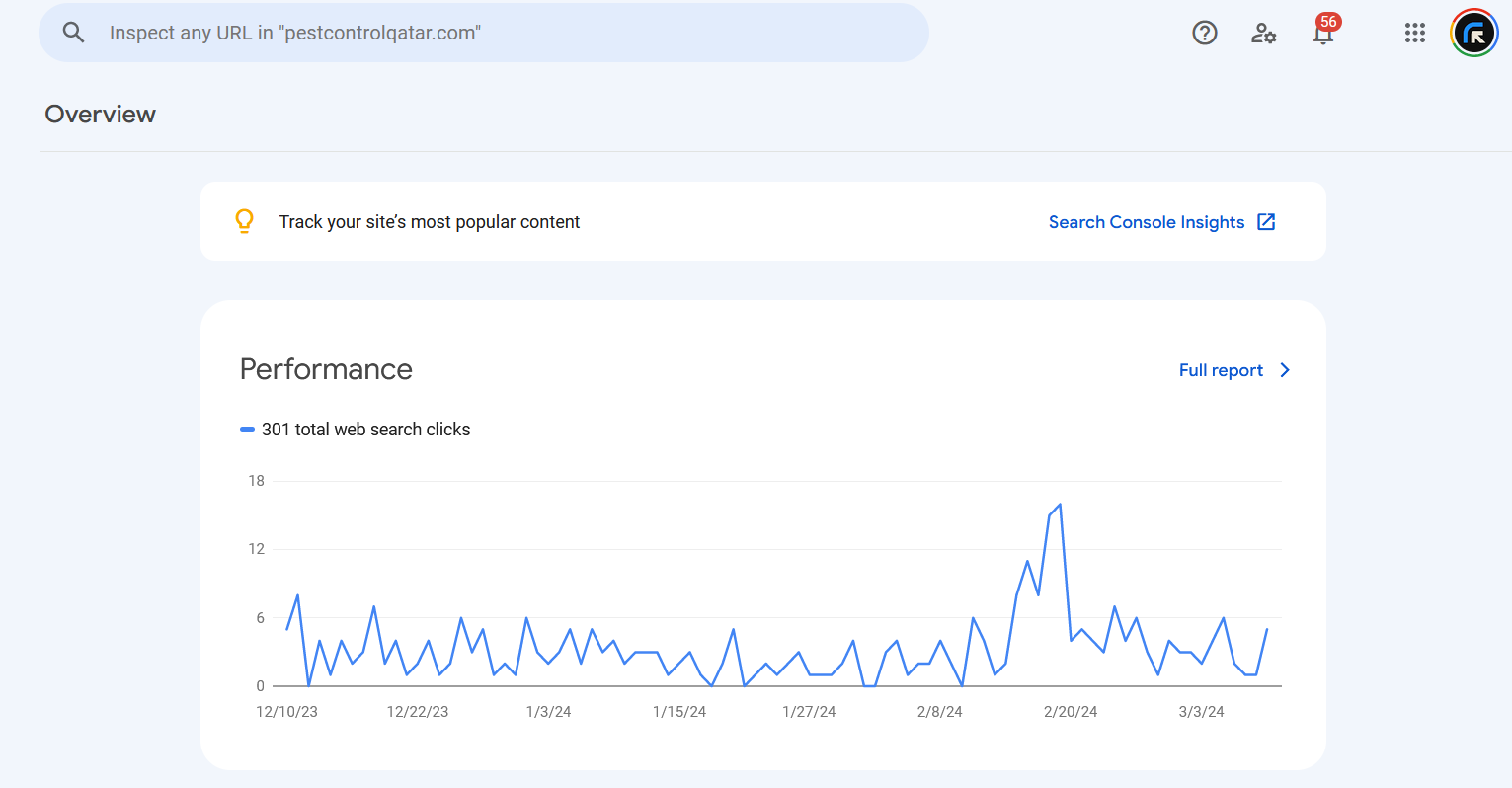Click the blue clicks legend swatch
The height and width of the screenshot is (788, 1512).
coord(247,430)
